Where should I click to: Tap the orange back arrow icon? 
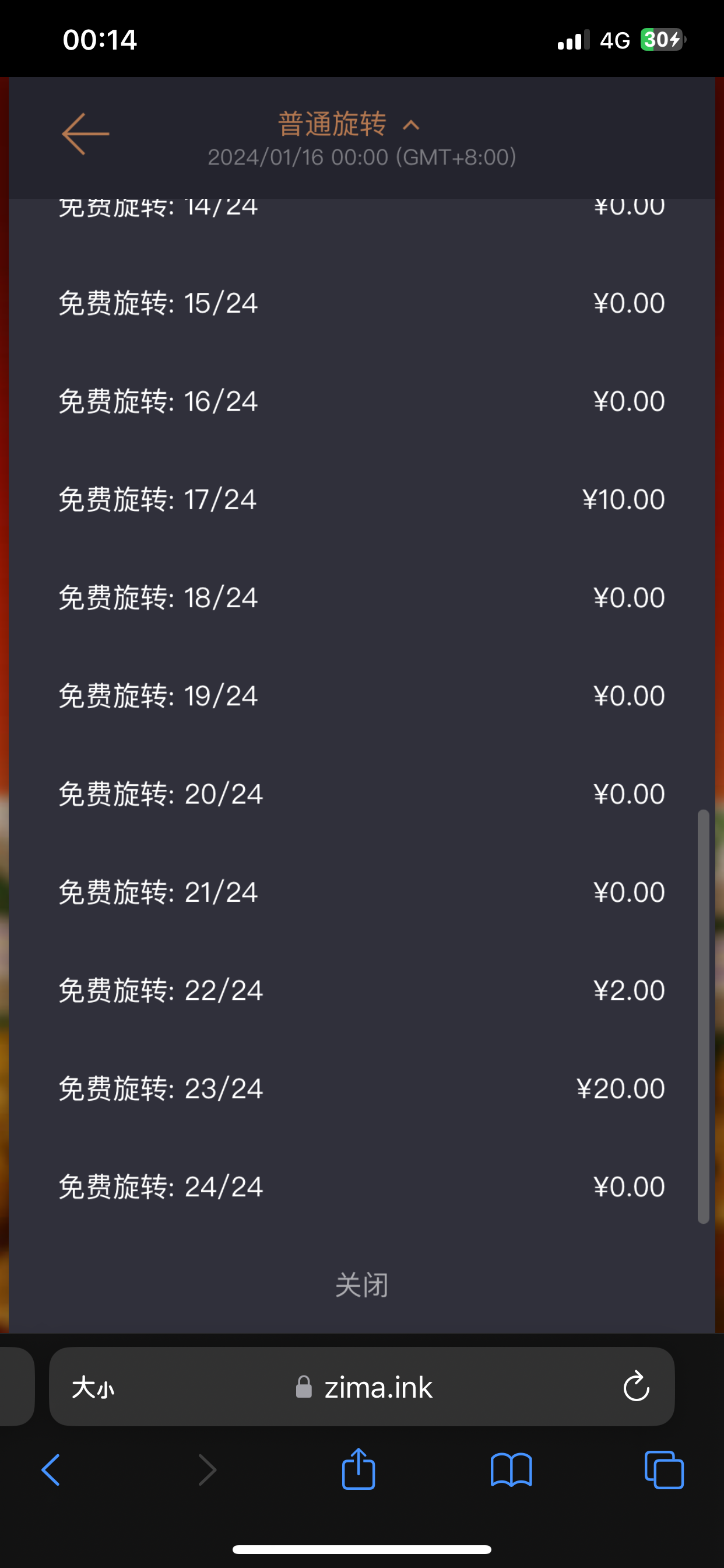pyautogui.click(x=85, y=134)
